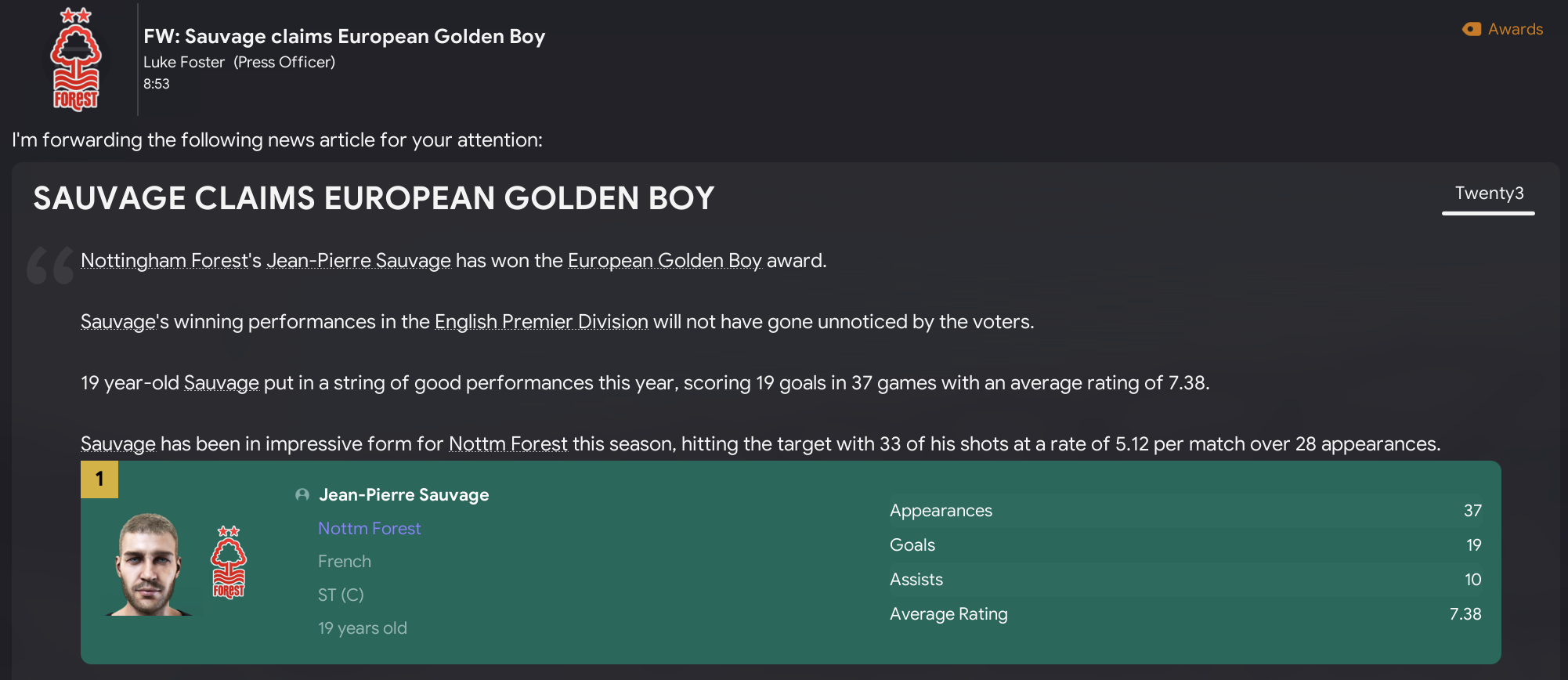Follow the Jean-Pierre Sauvage link in first sentence
1568x680 pixels.
tap(358, 260)
